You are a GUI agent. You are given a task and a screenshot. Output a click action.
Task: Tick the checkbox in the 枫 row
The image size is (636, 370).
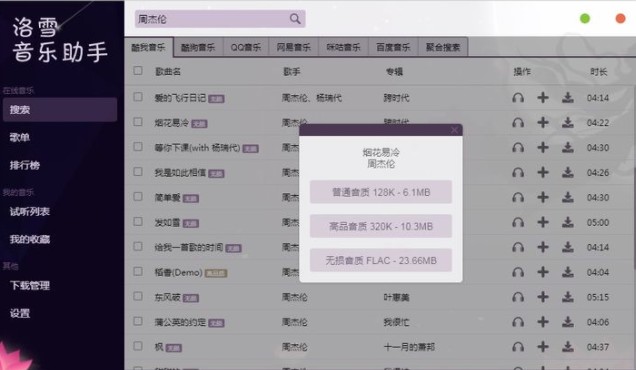pyautogui.click(x=138, y=346)
